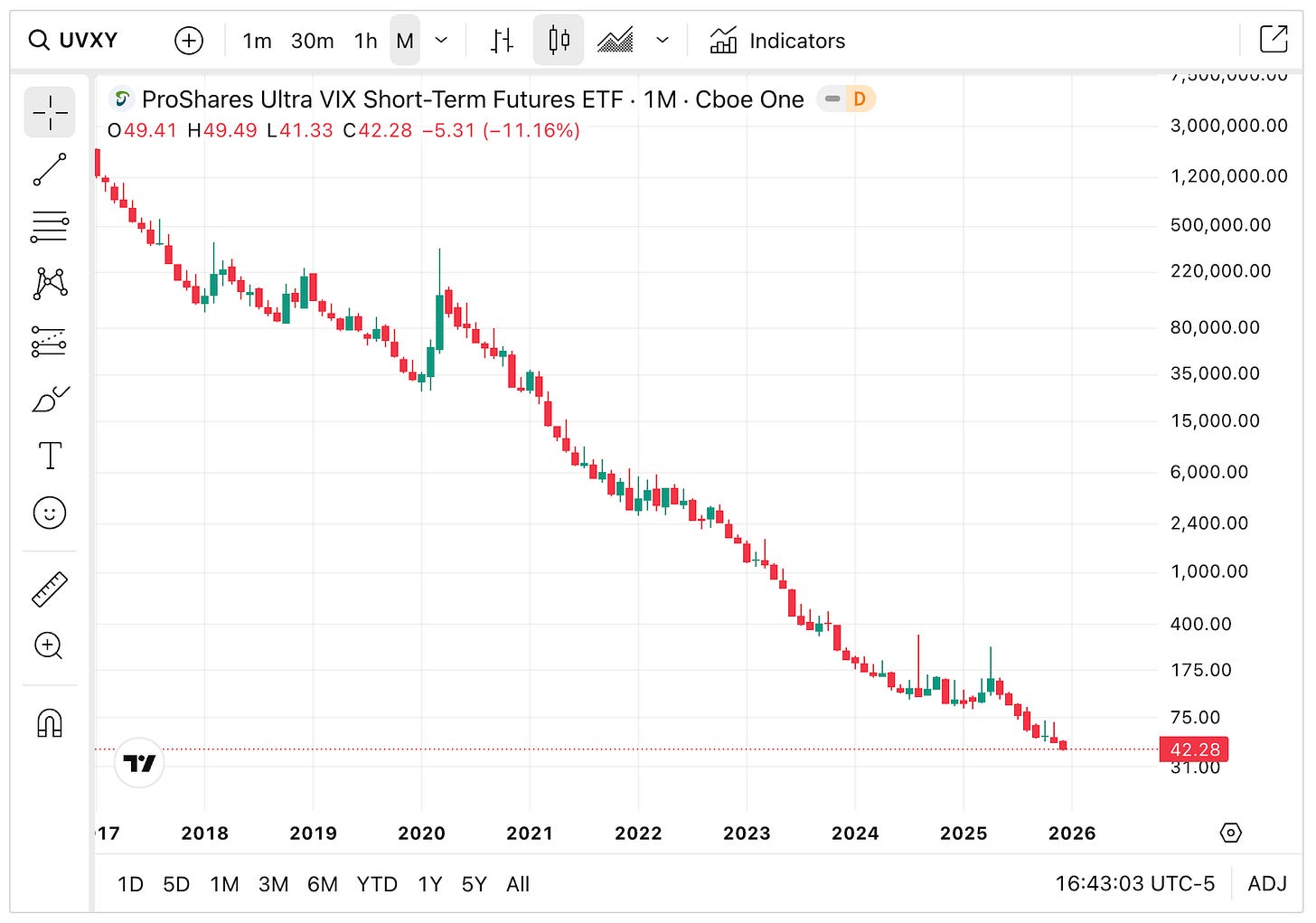The width and height of the screenshot is (1316, 923).
Task: Click the compare or add symbol plus icon
Action: tap(188, 41)
